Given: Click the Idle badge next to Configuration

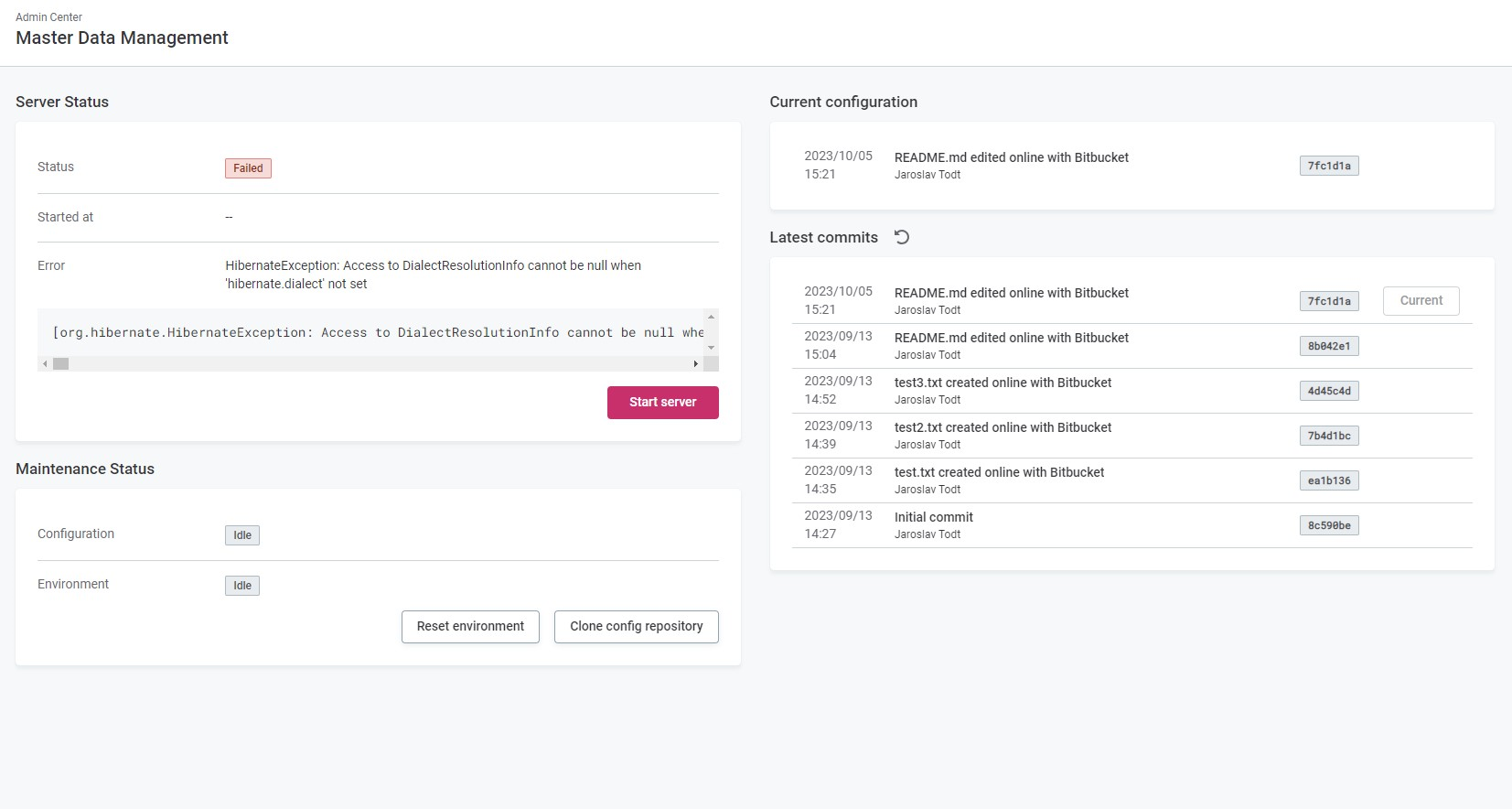Looking at the screenshot, I should point(241,534).
